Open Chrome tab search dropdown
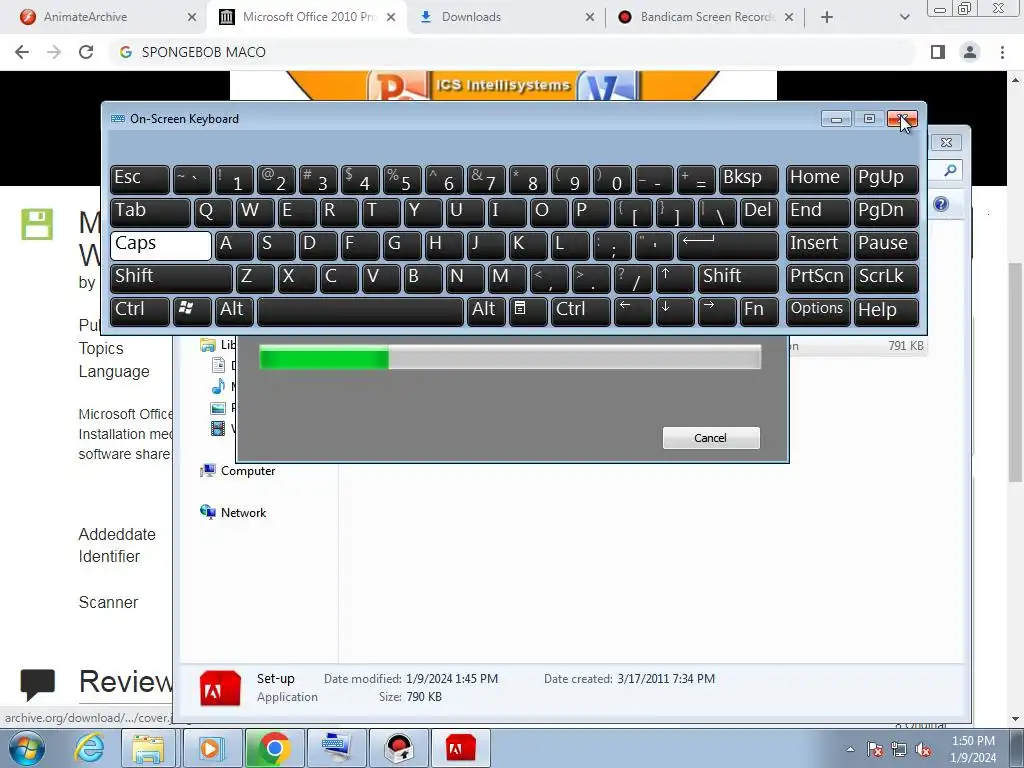This screenshot has width=1024, height=768. click(x=904, y=17)
